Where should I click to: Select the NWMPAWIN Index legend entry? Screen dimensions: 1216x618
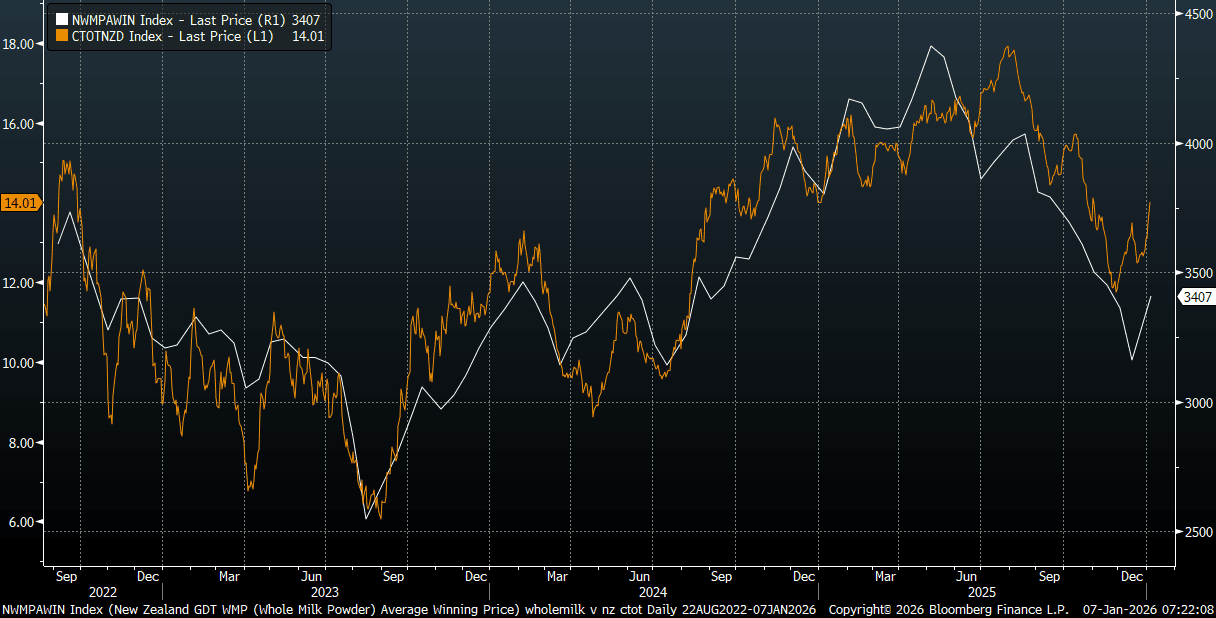pyautogui.click(x=189, y=19)
